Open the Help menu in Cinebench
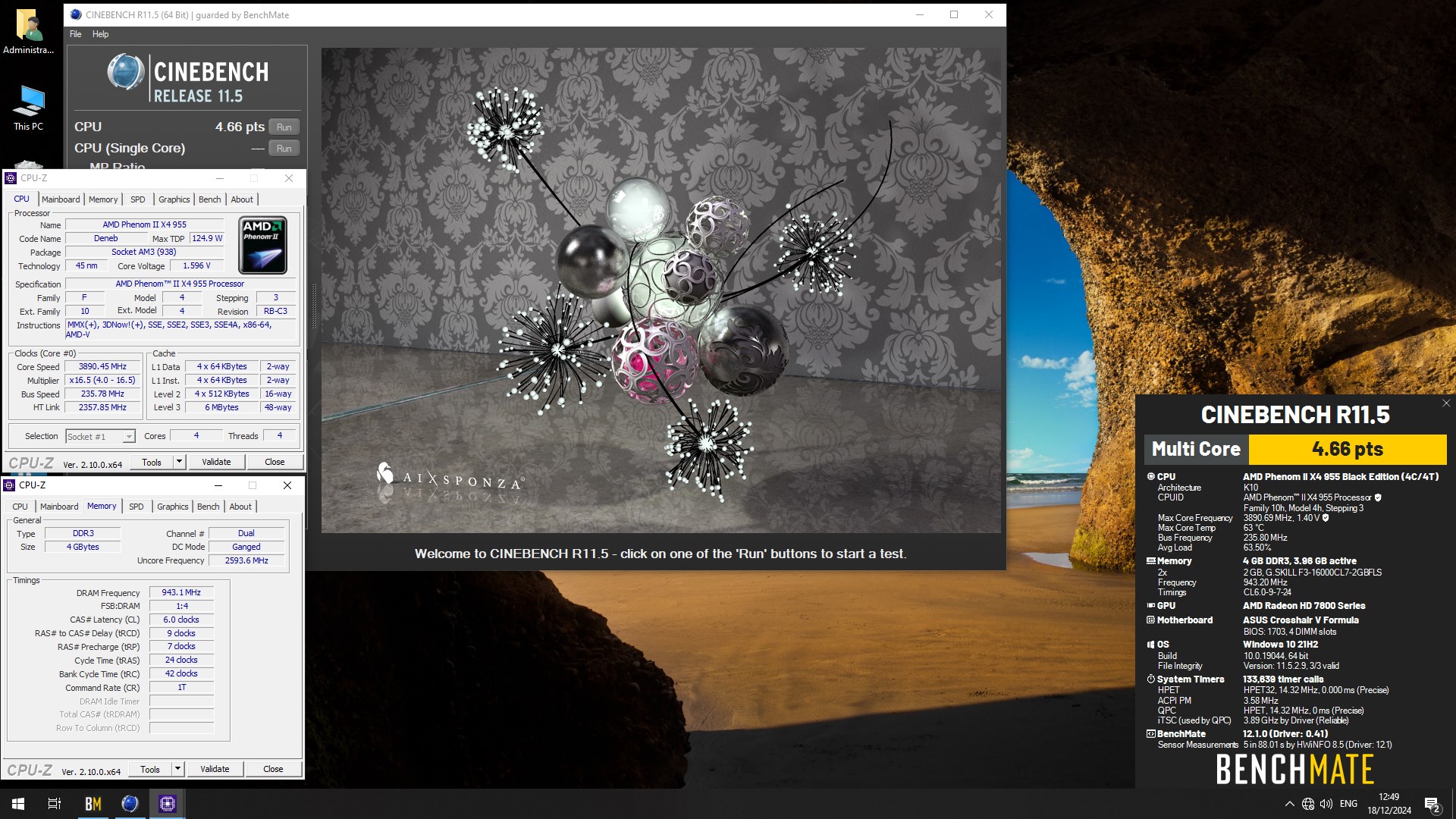Image resolution: width=1456 pixels, height=819 pixels. tap(100, 34)
